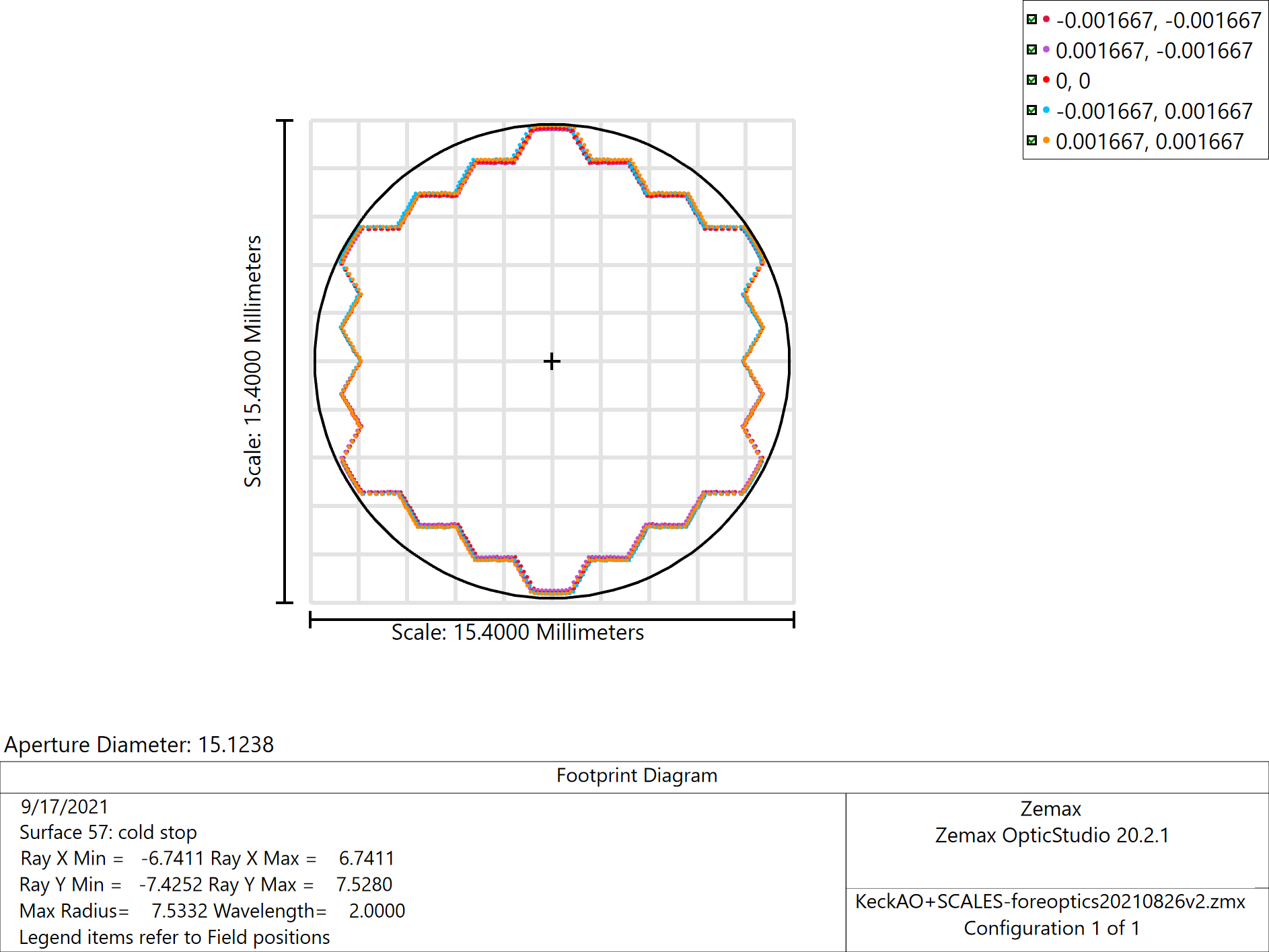Click the 'Ray Y Min = -7.4252' line

[x=111, y=885]
